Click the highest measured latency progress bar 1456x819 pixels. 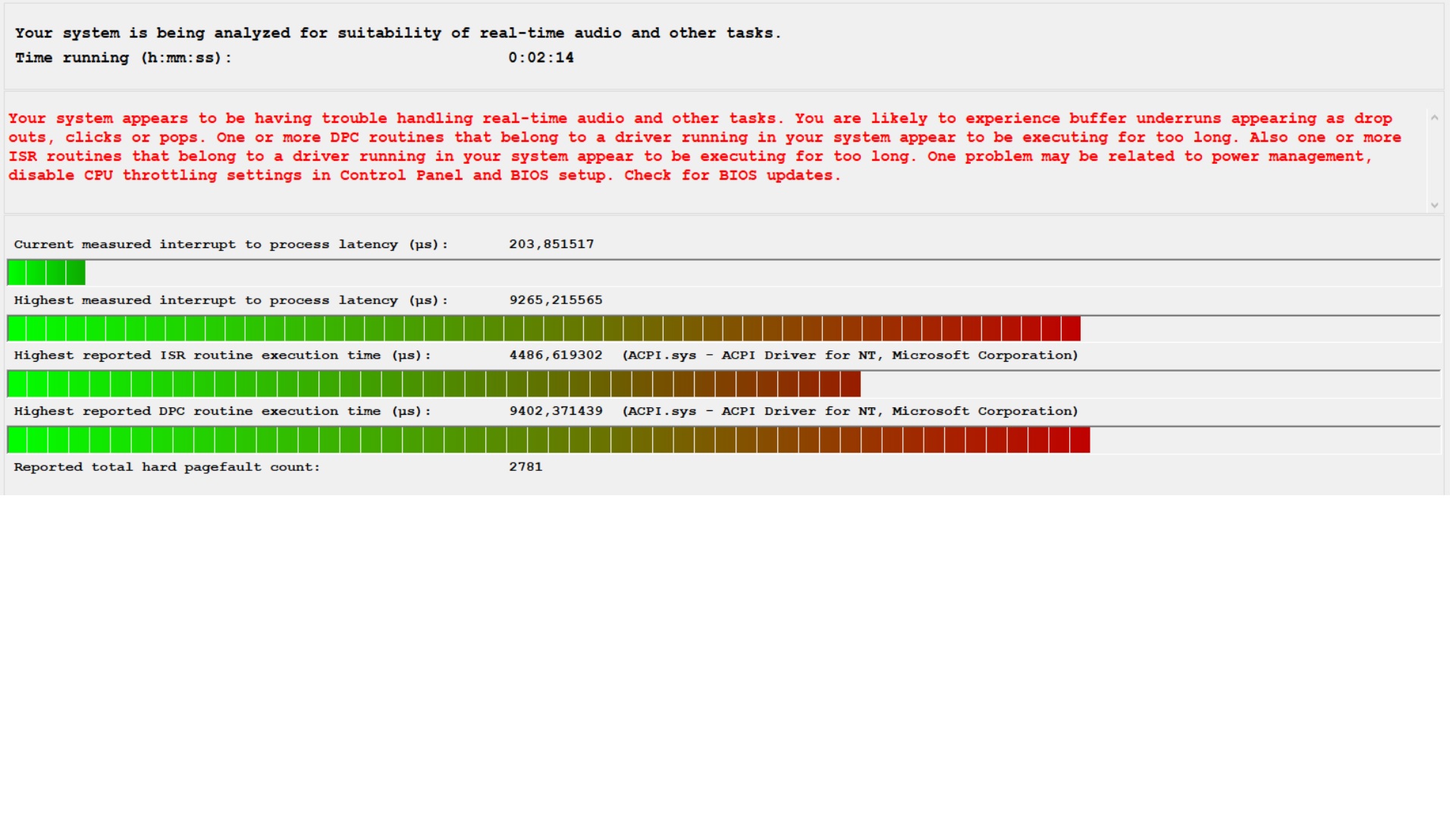coord(543,328)
